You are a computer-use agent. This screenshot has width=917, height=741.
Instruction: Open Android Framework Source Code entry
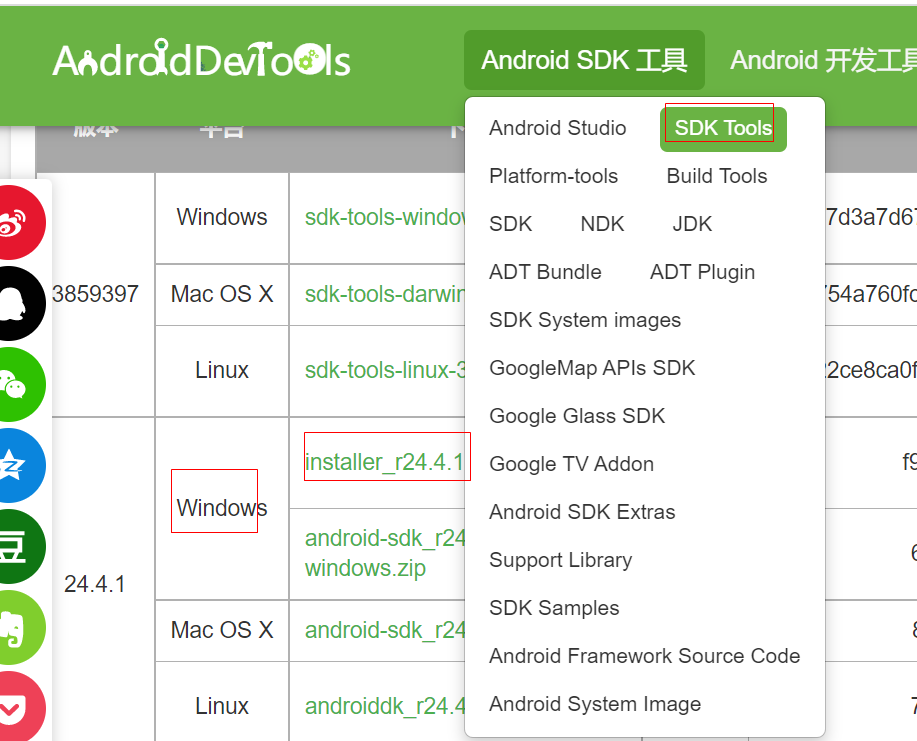pyautogui.click(x=644, y=656)
